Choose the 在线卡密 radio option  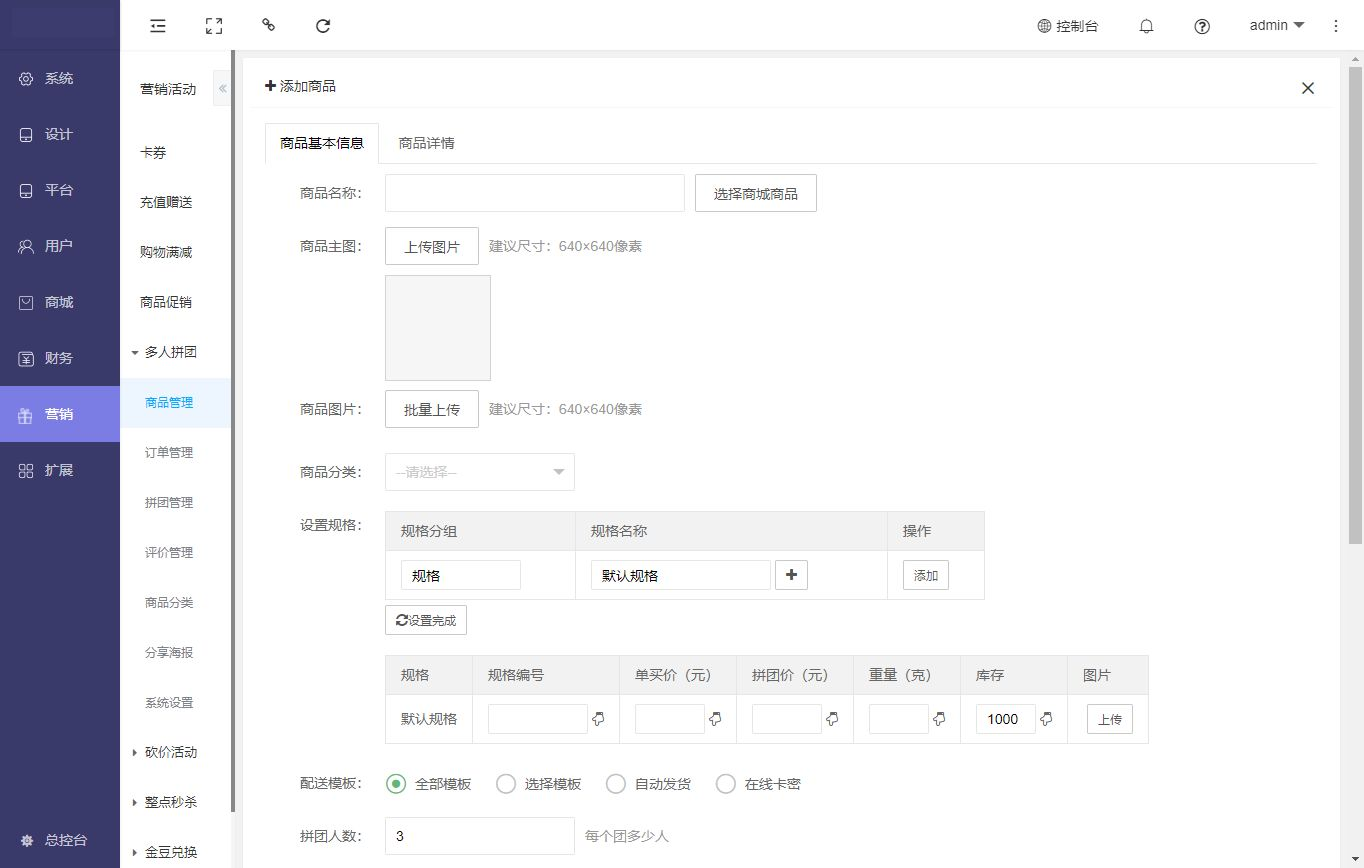click(x=726, y=784)
